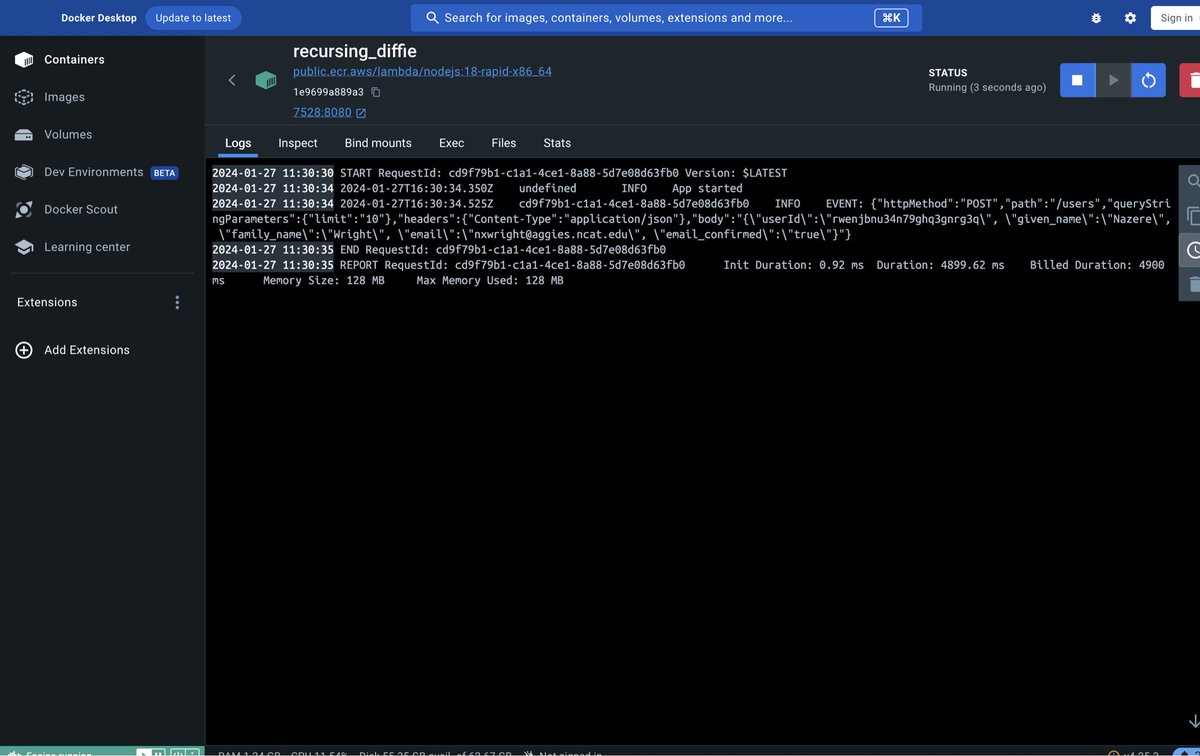Click the 'Running (3 seconds ago)' status text
1200x756 pixels.
(987, 87)
